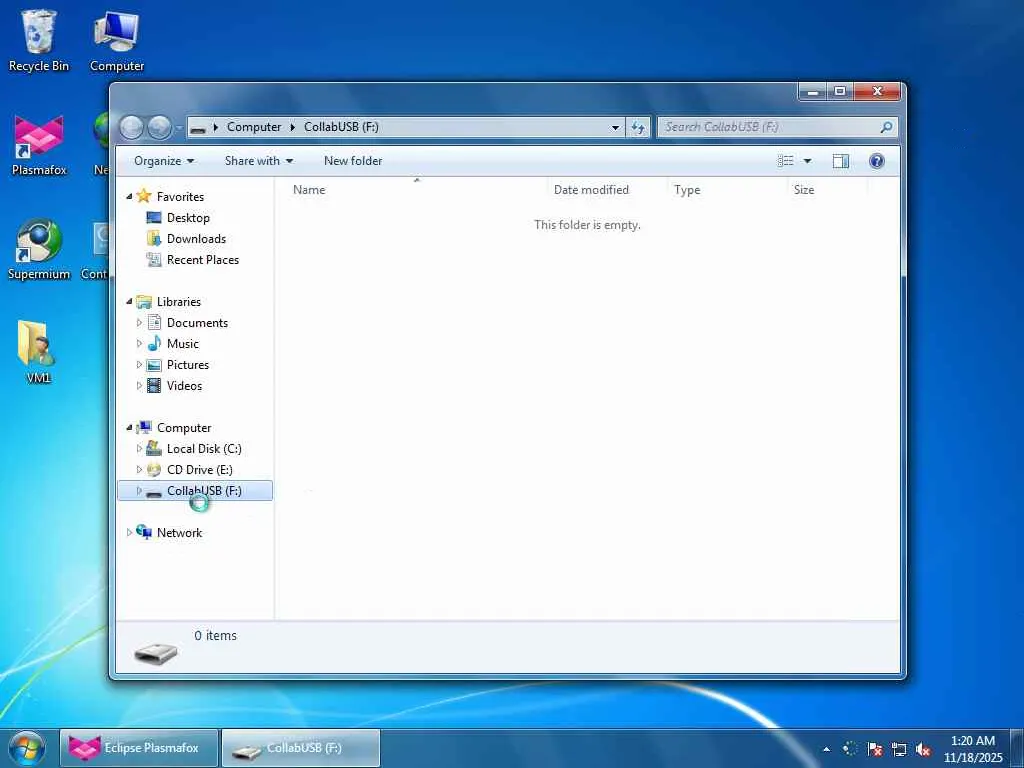Screen dimensions: 1024x768
Task: Open the Recycle Bin desktop icon
Action: coord(39,40)
